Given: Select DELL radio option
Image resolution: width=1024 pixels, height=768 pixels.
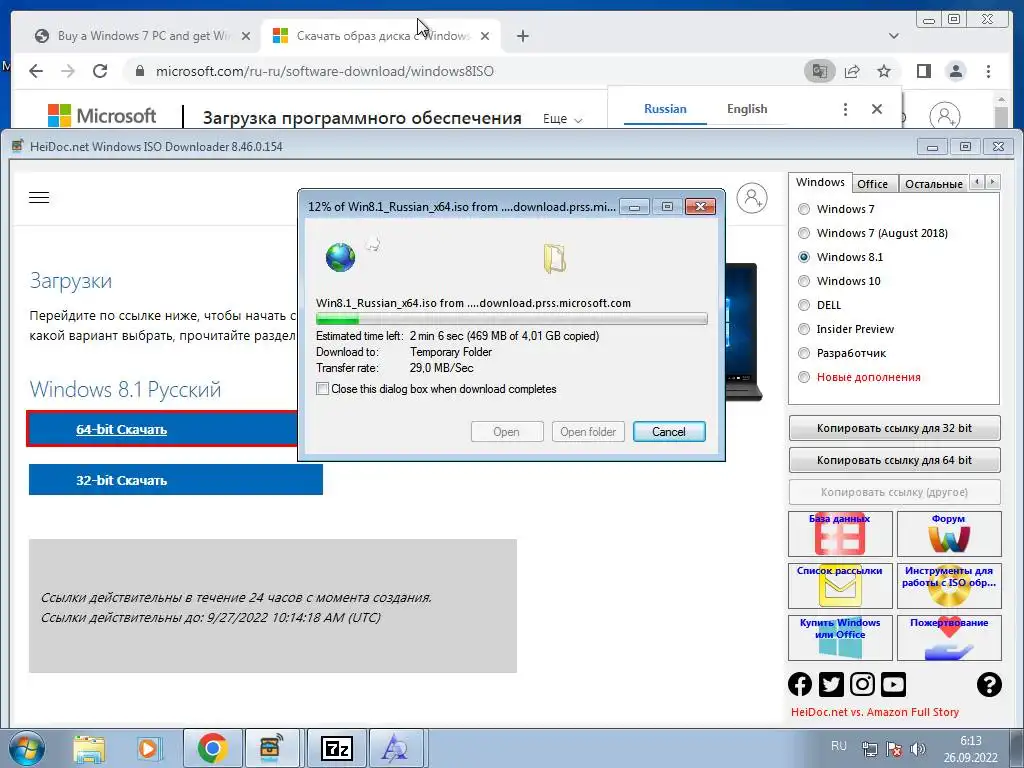Looking at the screenshot, I should tap(804, 305).
